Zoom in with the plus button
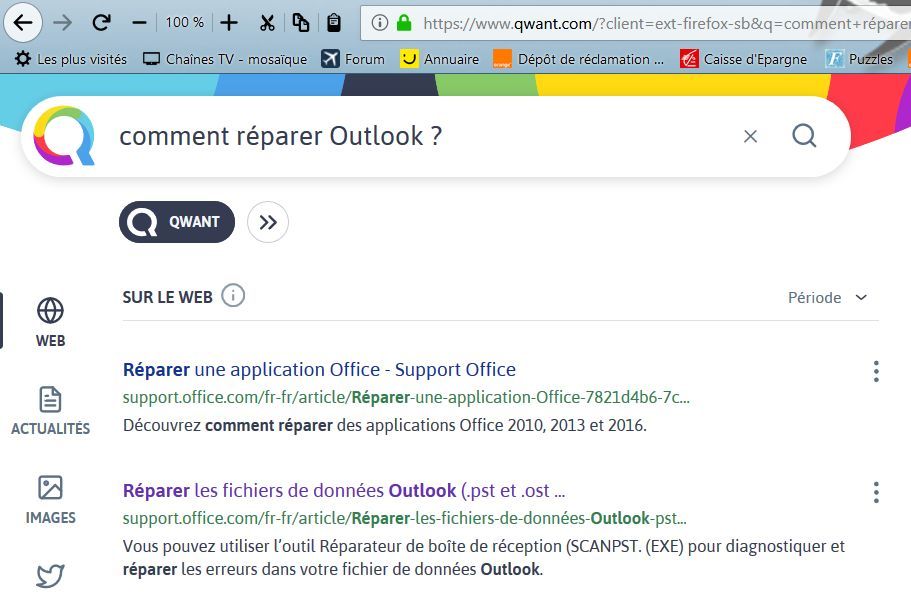 pyautogui.click(x=229, y=23)
